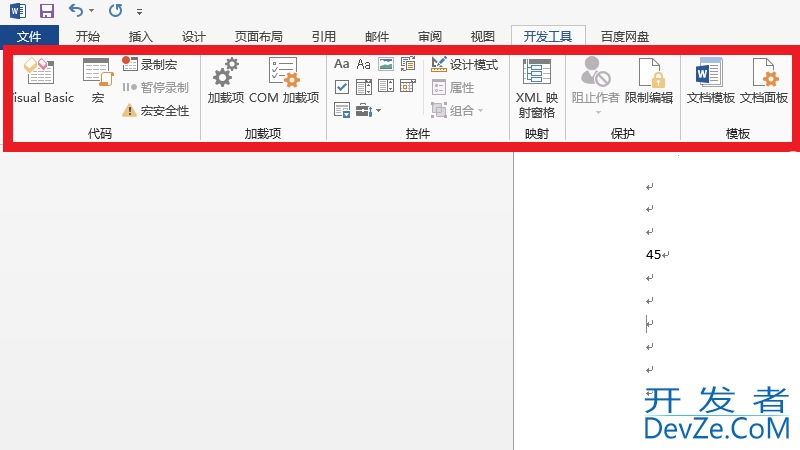Insert plain text content control (second Aa)
This screenshot has width=800, height=450.
(363, 64)
